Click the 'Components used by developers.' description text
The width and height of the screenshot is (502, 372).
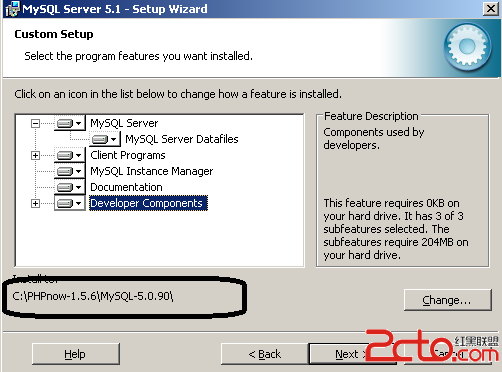(x=373, y=139)
